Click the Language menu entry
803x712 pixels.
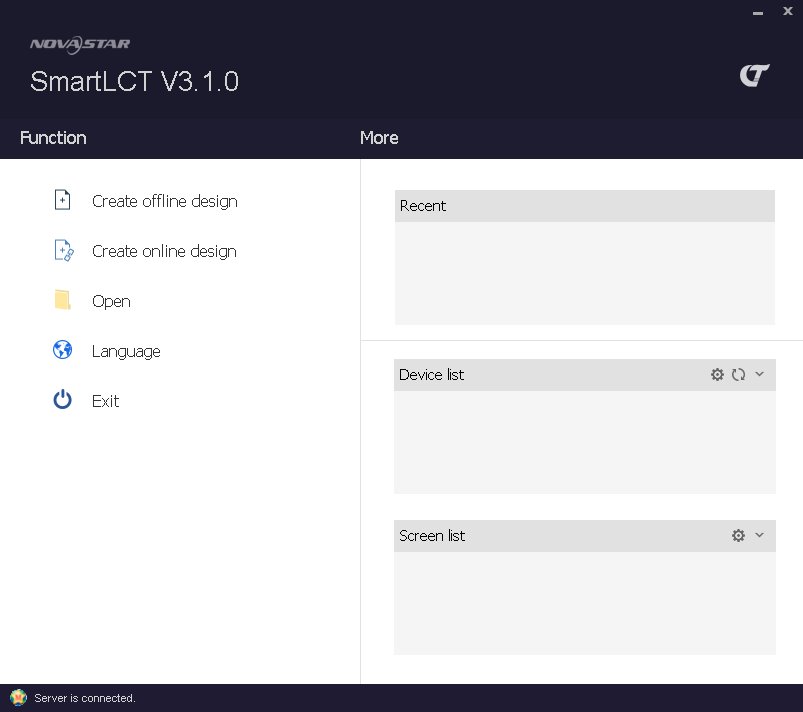125,351
